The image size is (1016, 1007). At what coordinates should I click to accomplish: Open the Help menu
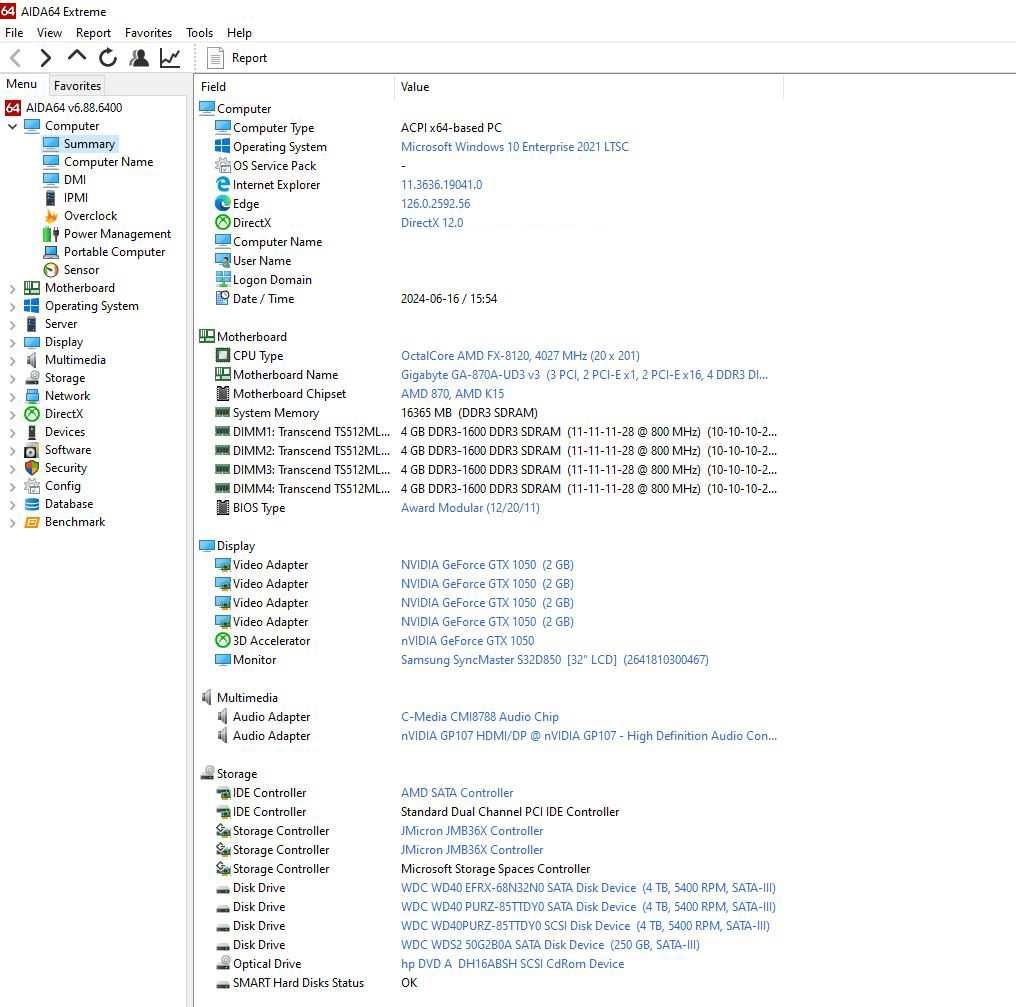point(239,32)
